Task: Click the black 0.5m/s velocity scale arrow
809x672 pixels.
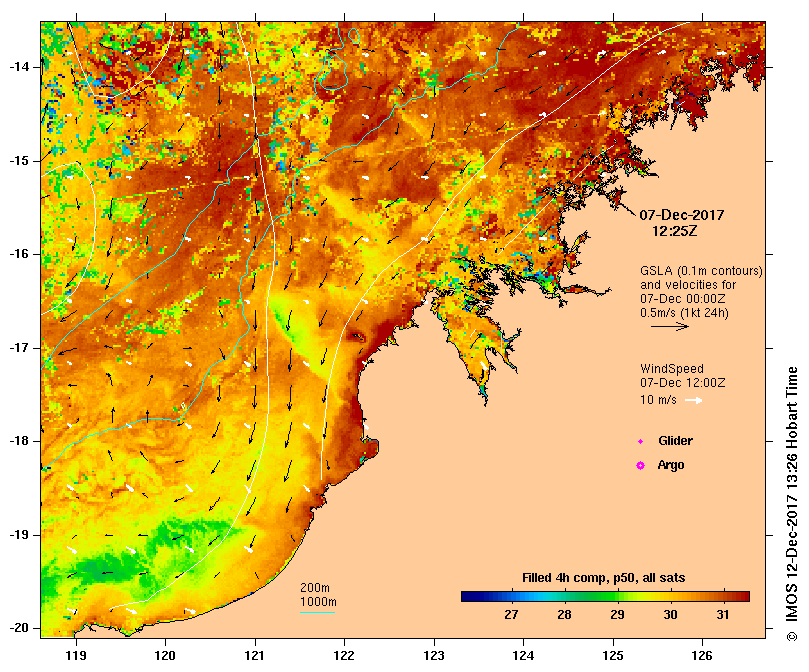Action: [670, 326]
